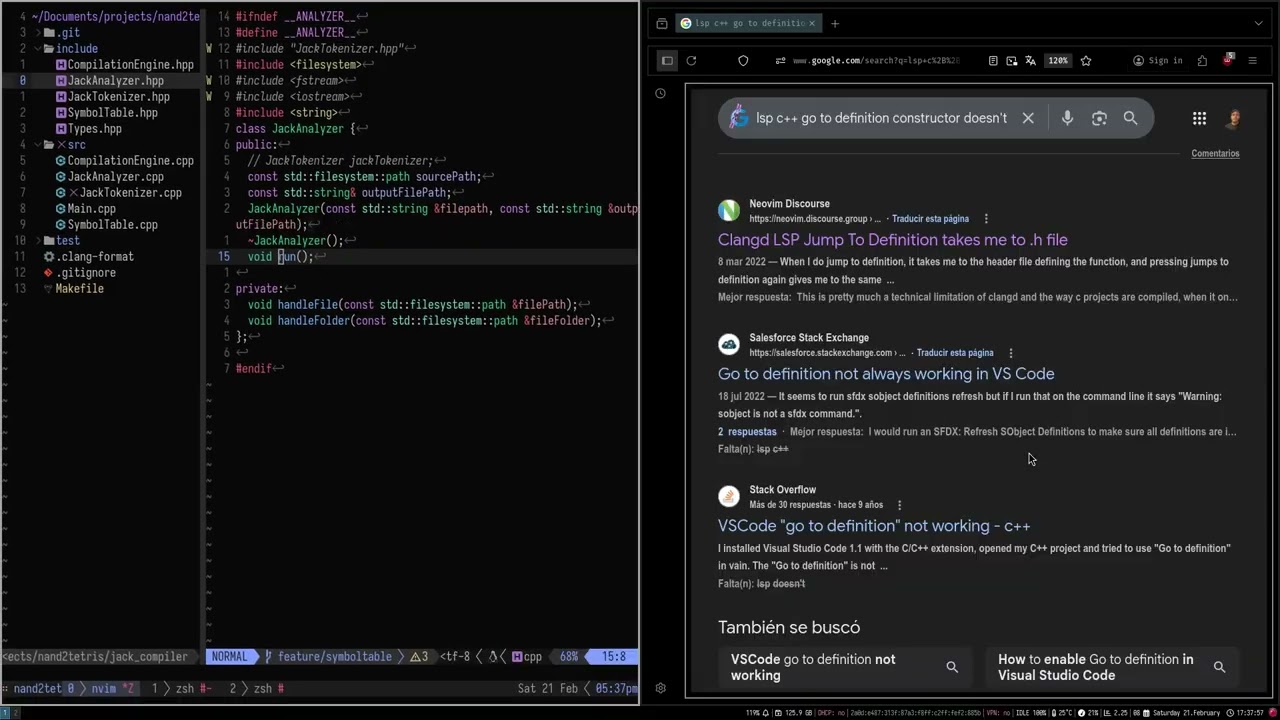Open the sidebar history clock icon

tap(660, 93)
